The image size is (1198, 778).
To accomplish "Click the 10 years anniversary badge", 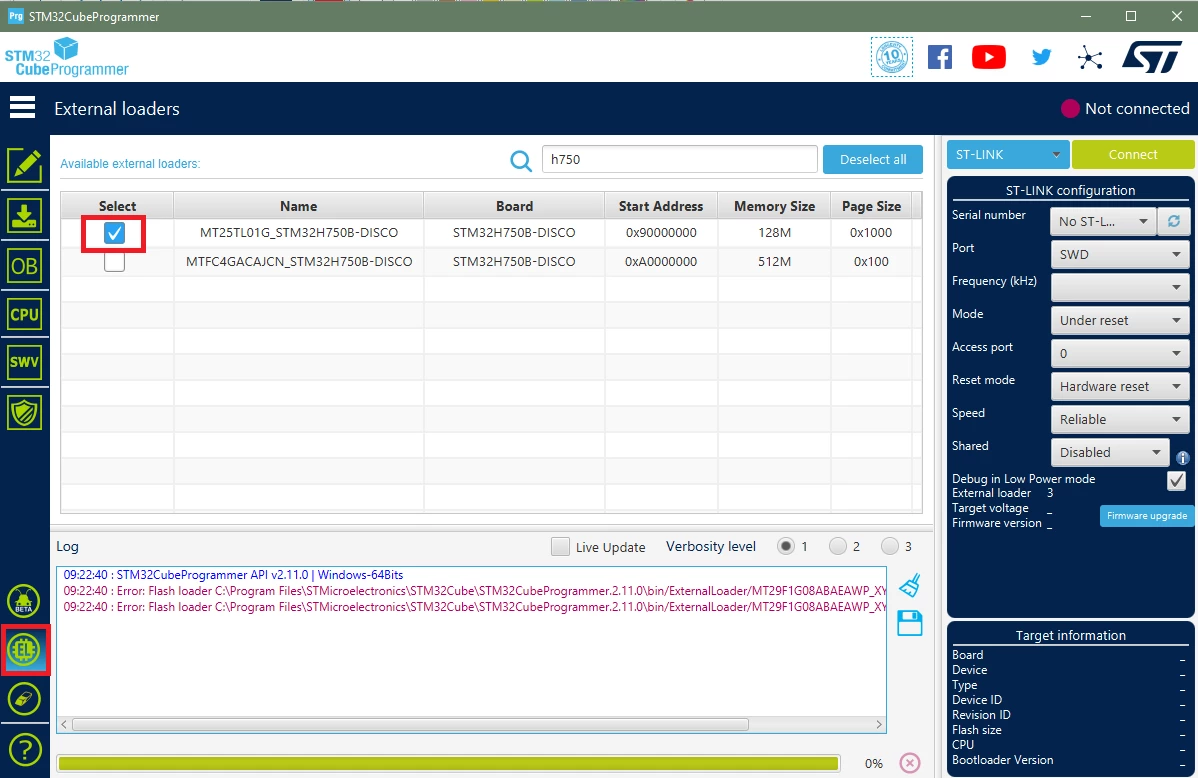I will tap(892, 57).
